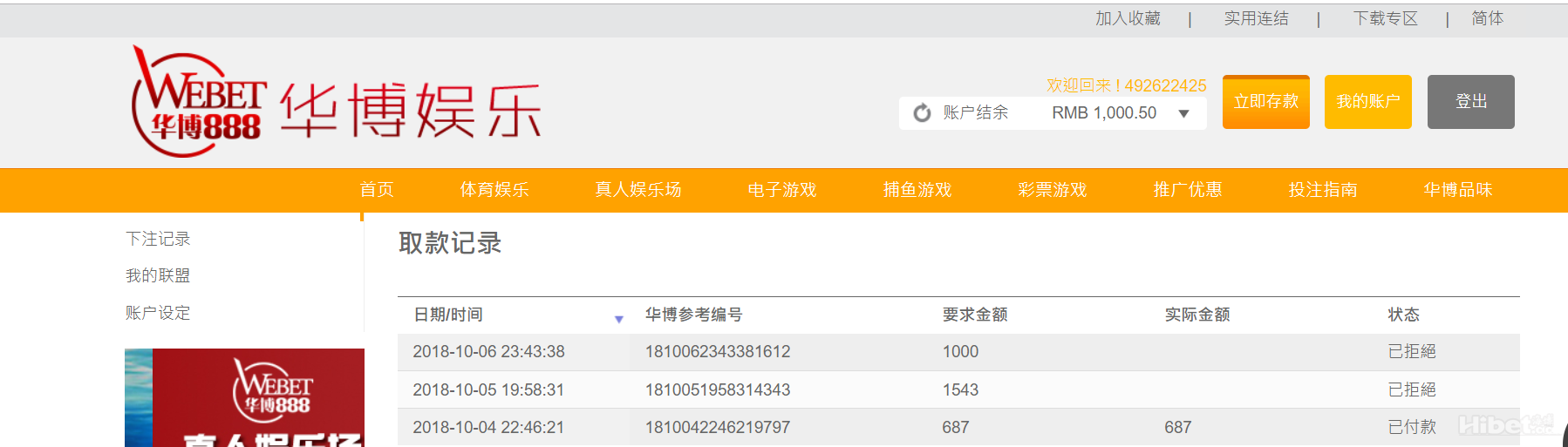
Task: Click the 立即存款 deposit button
Action: click(1265, 102)
